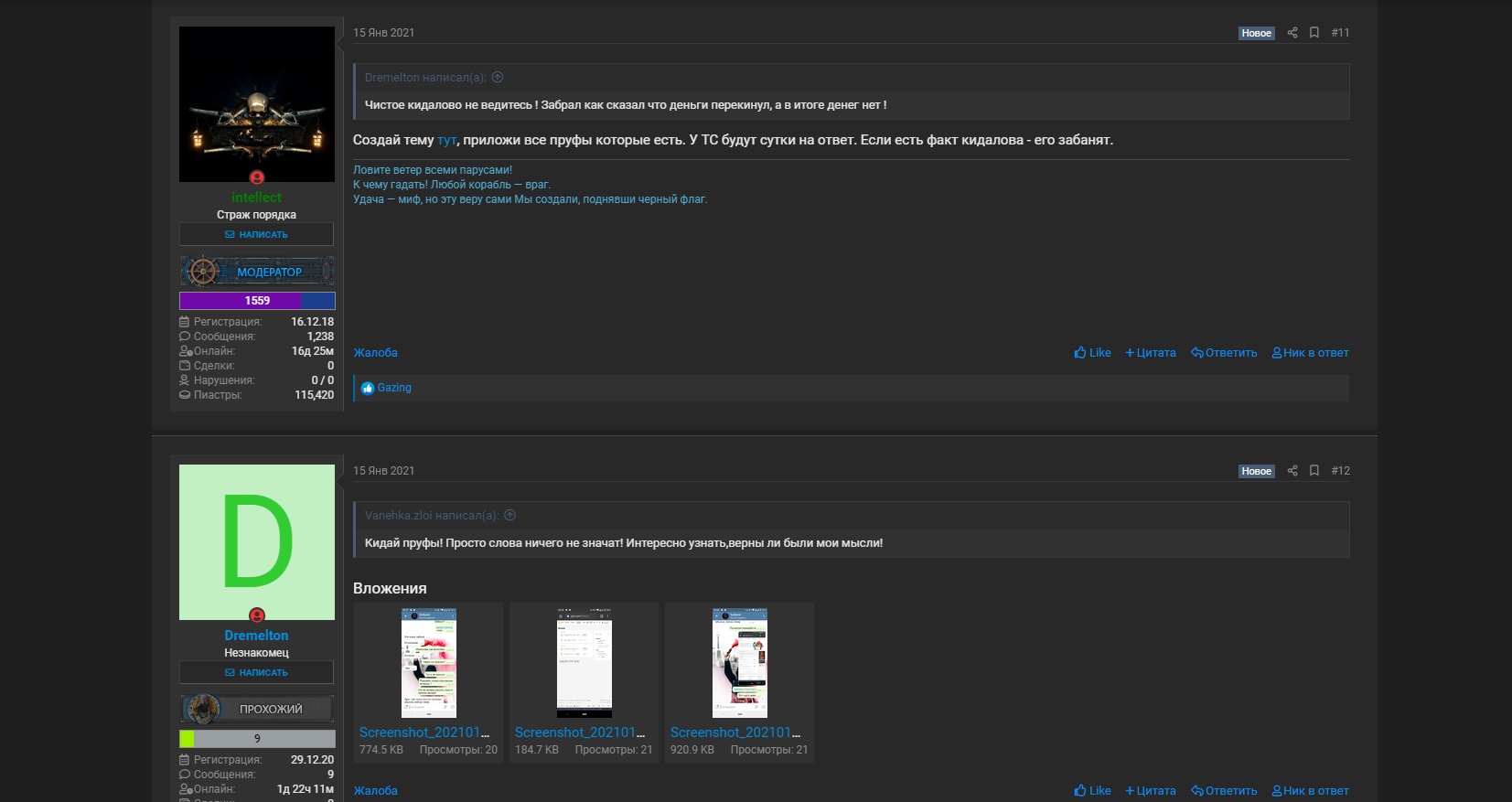
Task: Like intellect's post #11
Action: click(x=1092, y=353)
